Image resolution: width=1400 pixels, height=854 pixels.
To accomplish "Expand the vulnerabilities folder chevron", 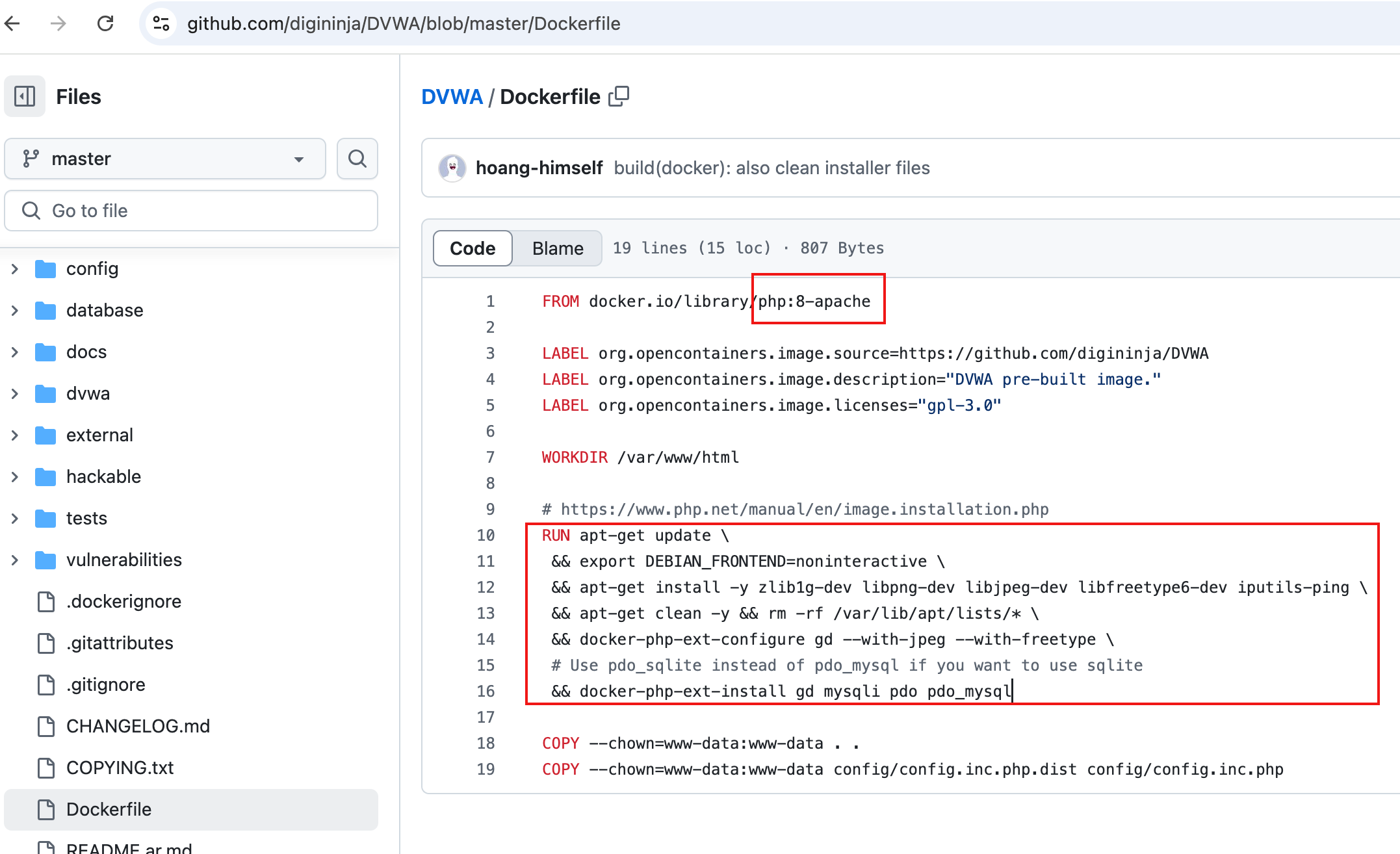I will tap(14, 560).
